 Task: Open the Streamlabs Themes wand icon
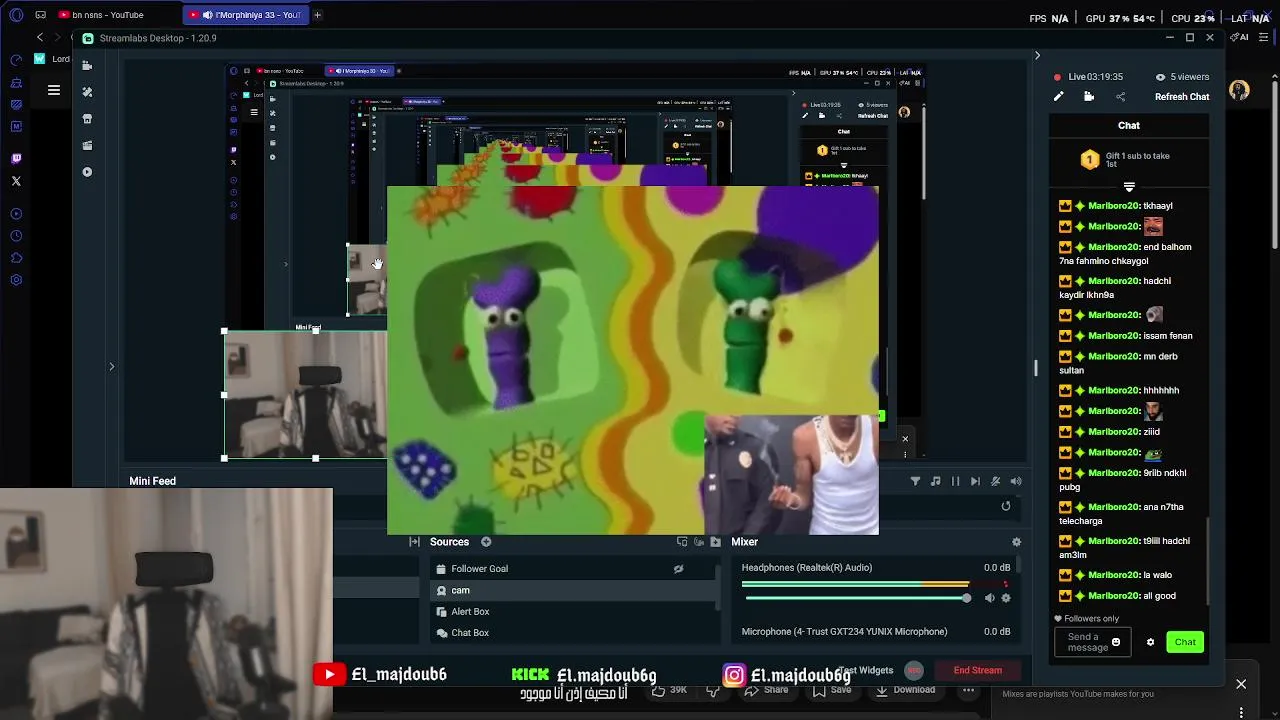point(88,92)
